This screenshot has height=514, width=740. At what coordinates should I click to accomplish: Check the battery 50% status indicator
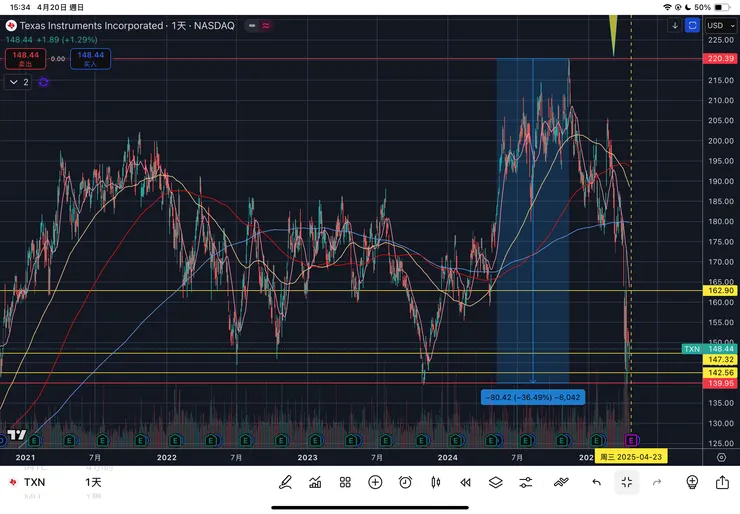(x=711, y=7)
